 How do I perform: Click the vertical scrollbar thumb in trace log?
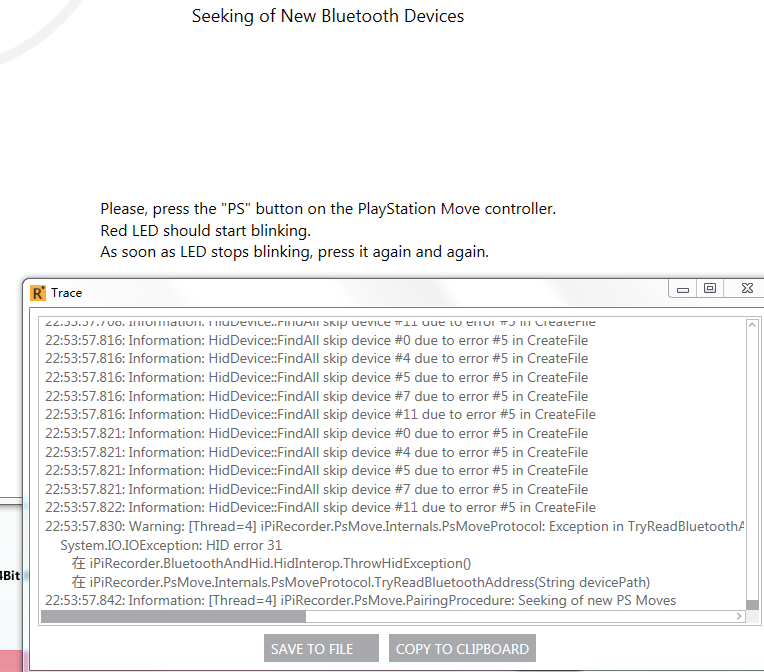[752, 604]
